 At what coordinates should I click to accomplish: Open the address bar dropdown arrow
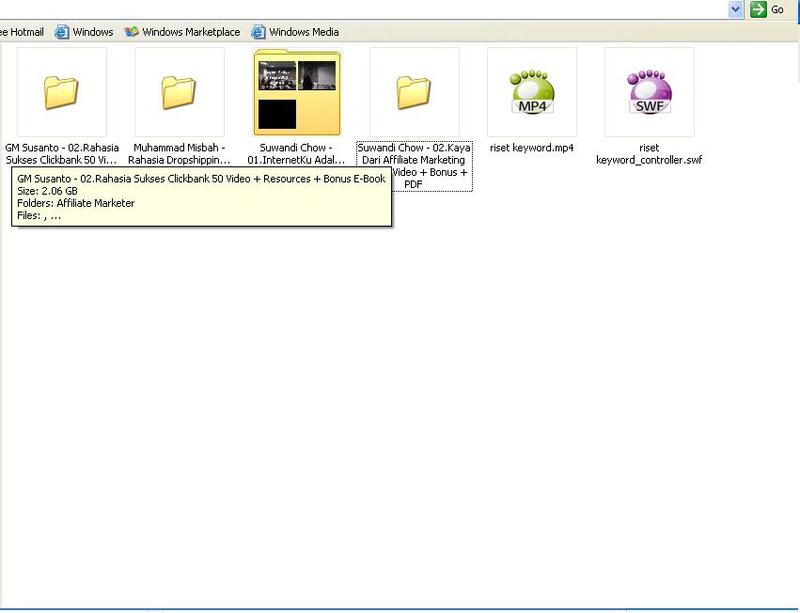click(735, 9)
